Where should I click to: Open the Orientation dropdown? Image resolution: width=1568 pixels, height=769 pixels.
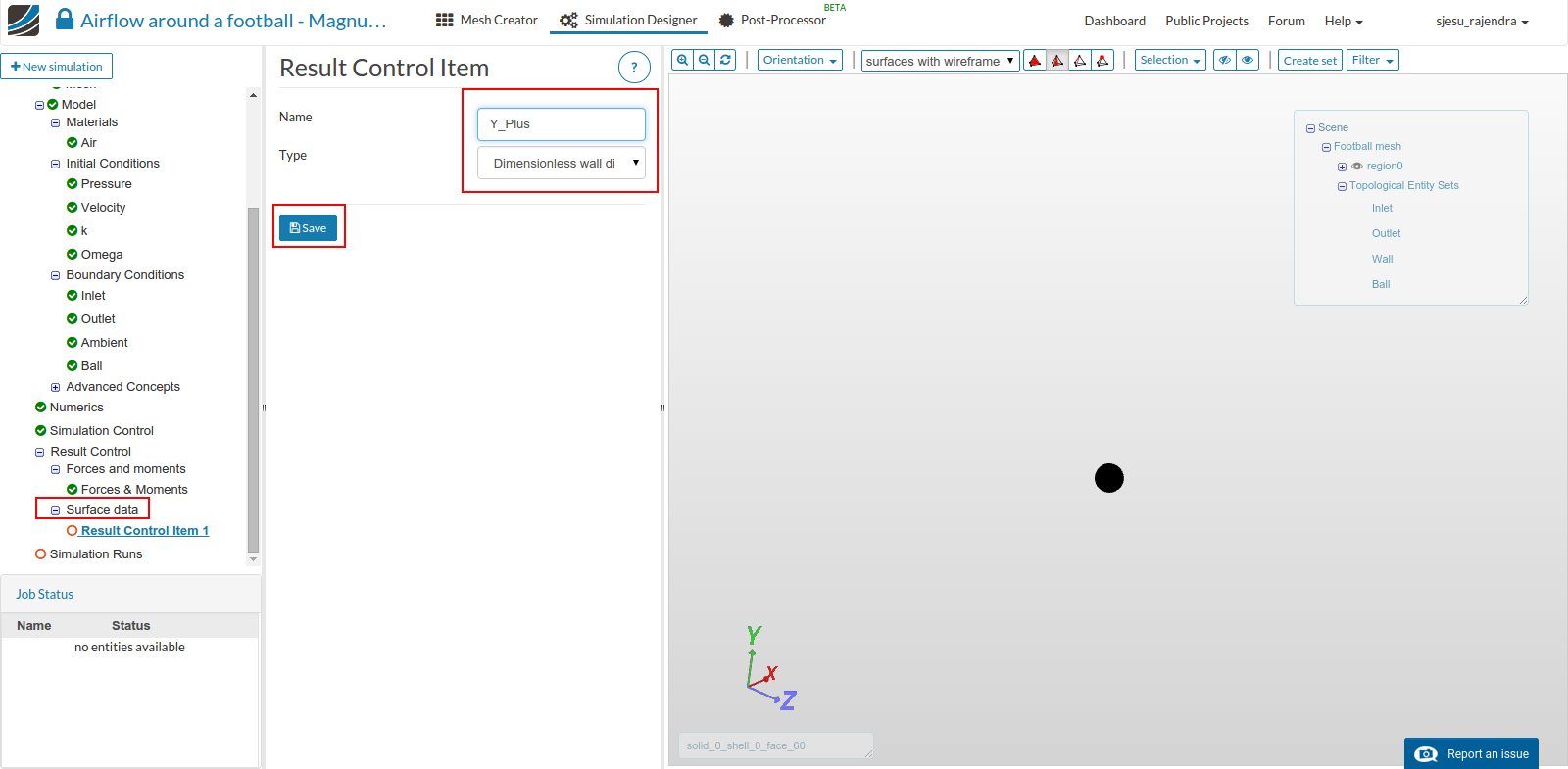pos(801,60)
